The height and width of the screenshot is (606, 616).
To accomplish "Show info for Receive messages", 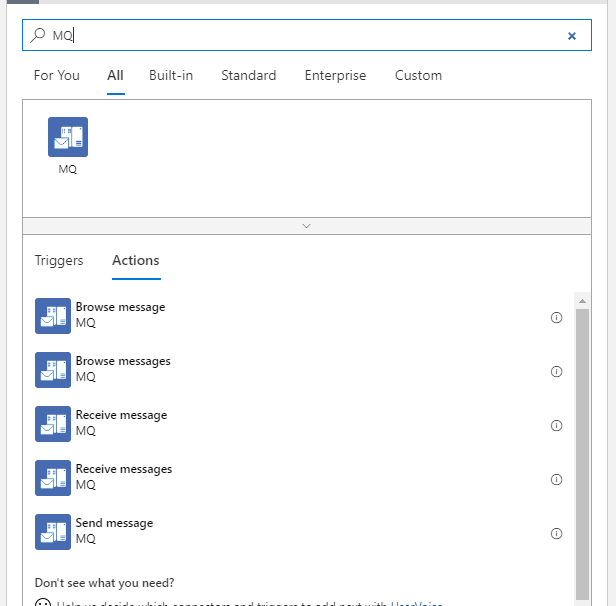I will pyautogui.click(x=556, y=480).
